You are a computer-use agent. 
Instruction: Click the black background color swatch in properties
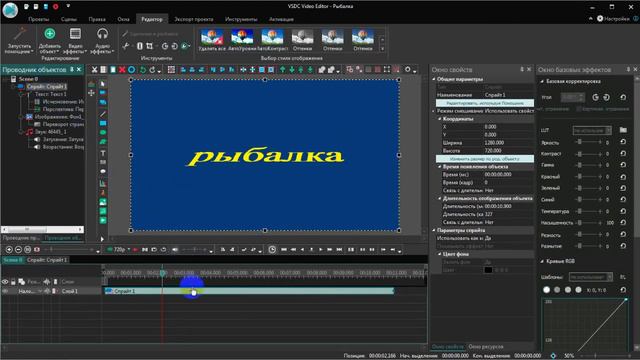tap(488, 270)
